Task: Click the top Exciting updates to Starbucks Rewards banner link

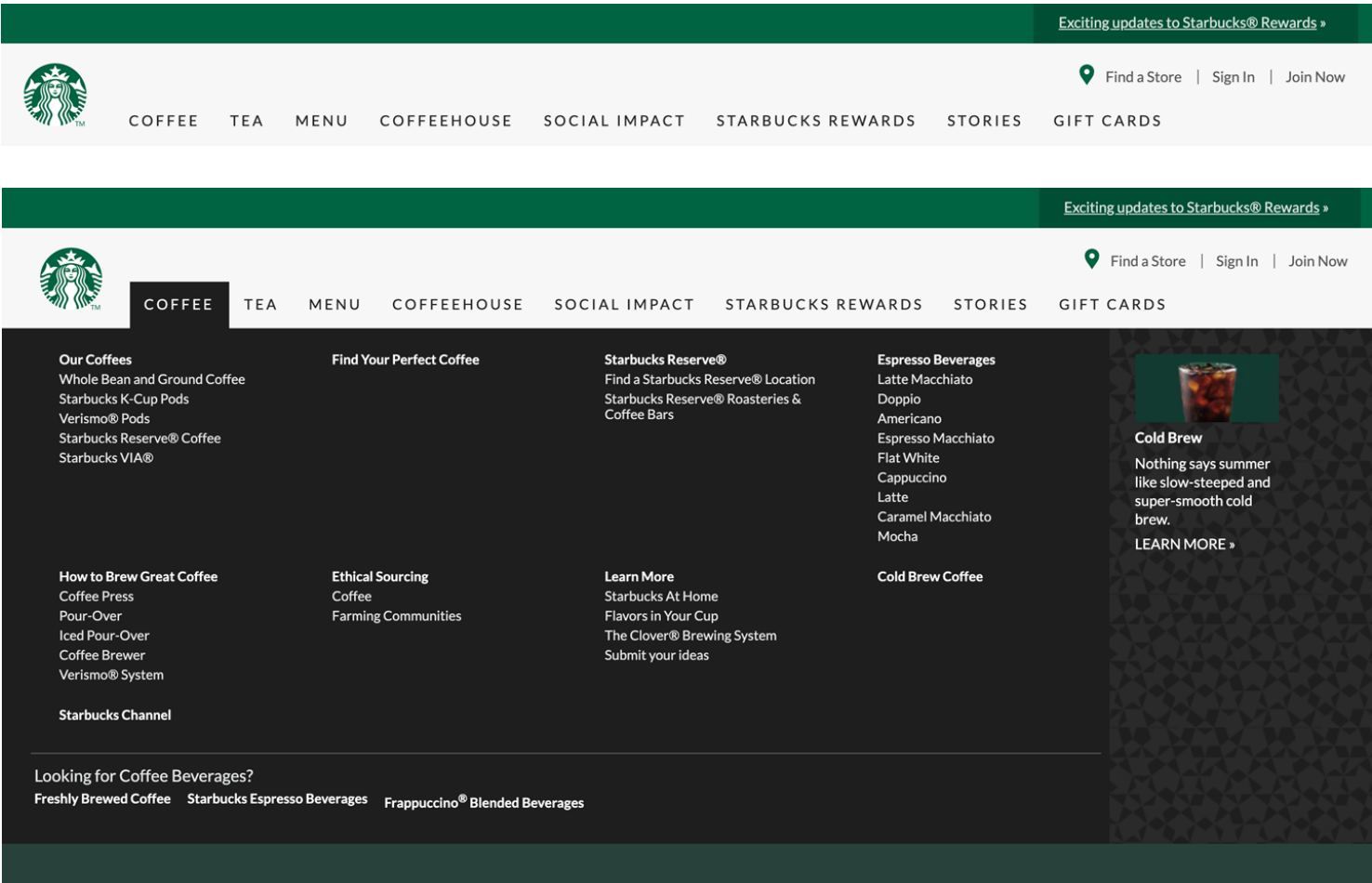Action: [1192, 23]
